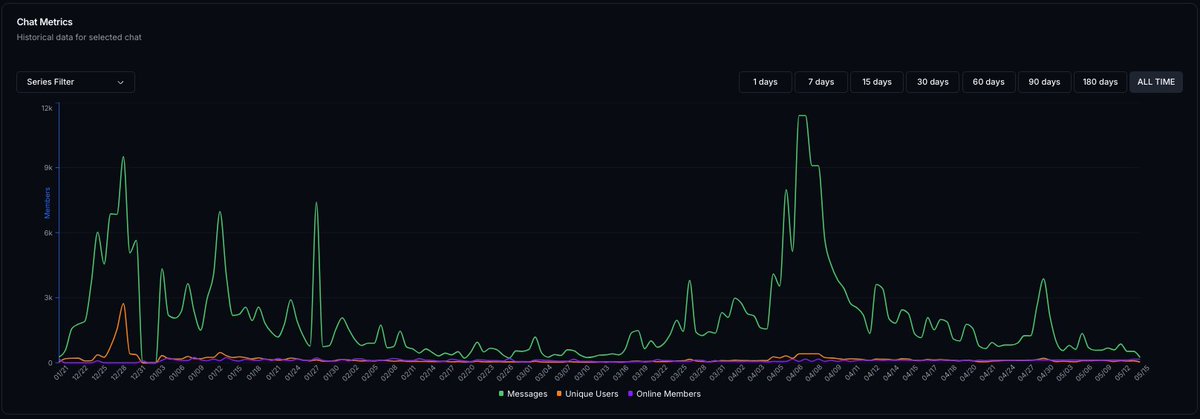This screenshot has width=1200, height=419.
Task: Toggle the Unique Users legend entry
Action: (587, 394)
